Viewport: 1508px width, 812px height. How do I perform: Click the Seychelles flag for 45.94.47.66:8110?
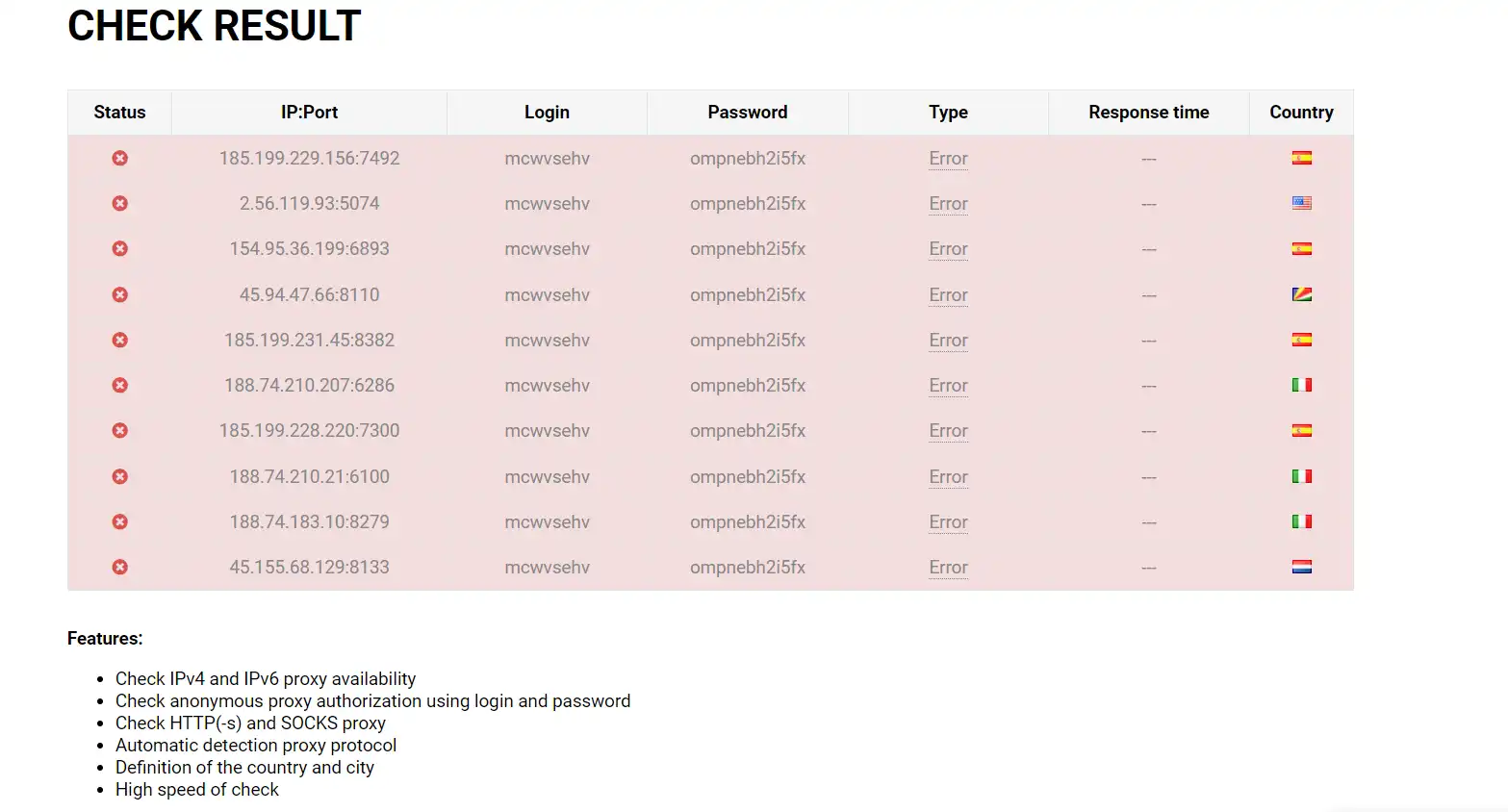pos(1301,294)
